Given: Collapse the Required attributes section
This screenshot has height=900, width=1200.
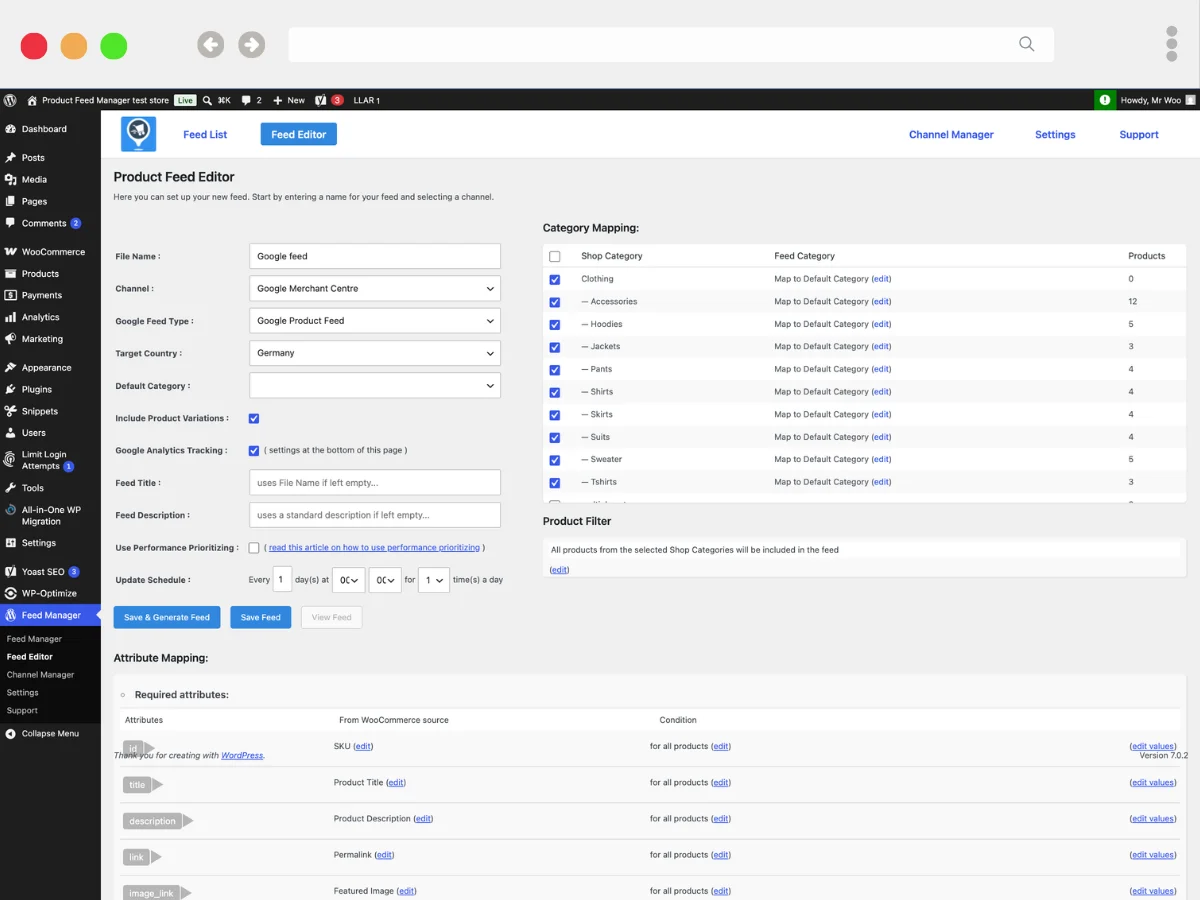Looking at the screenshot, I should pos(123,695).
